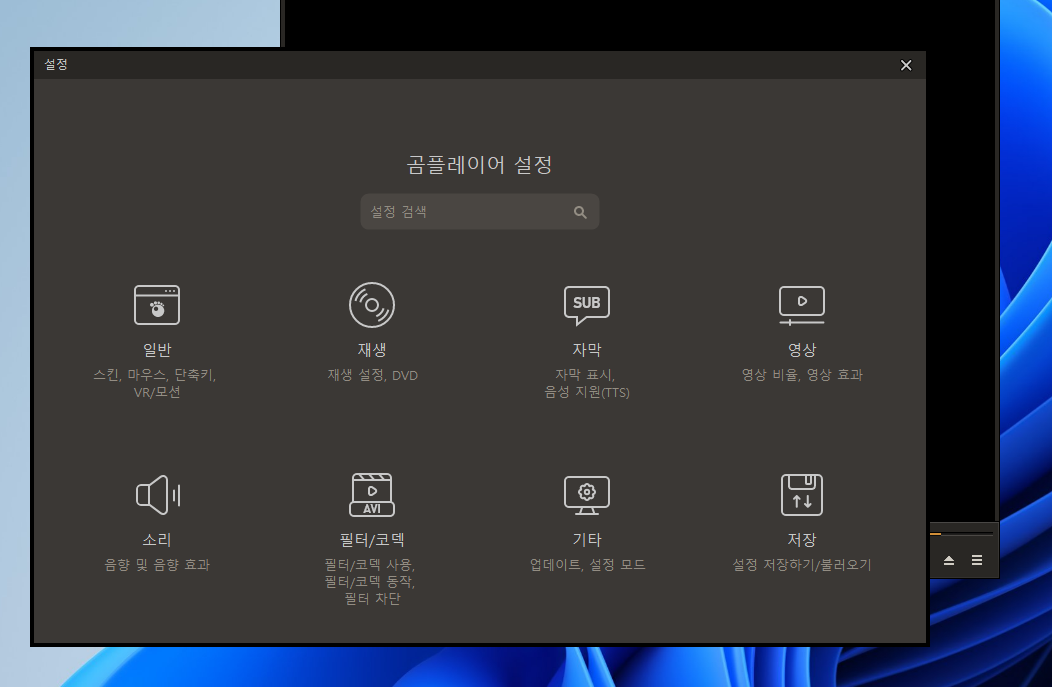Click the 재생 설정, DVD description

[372, 375]
